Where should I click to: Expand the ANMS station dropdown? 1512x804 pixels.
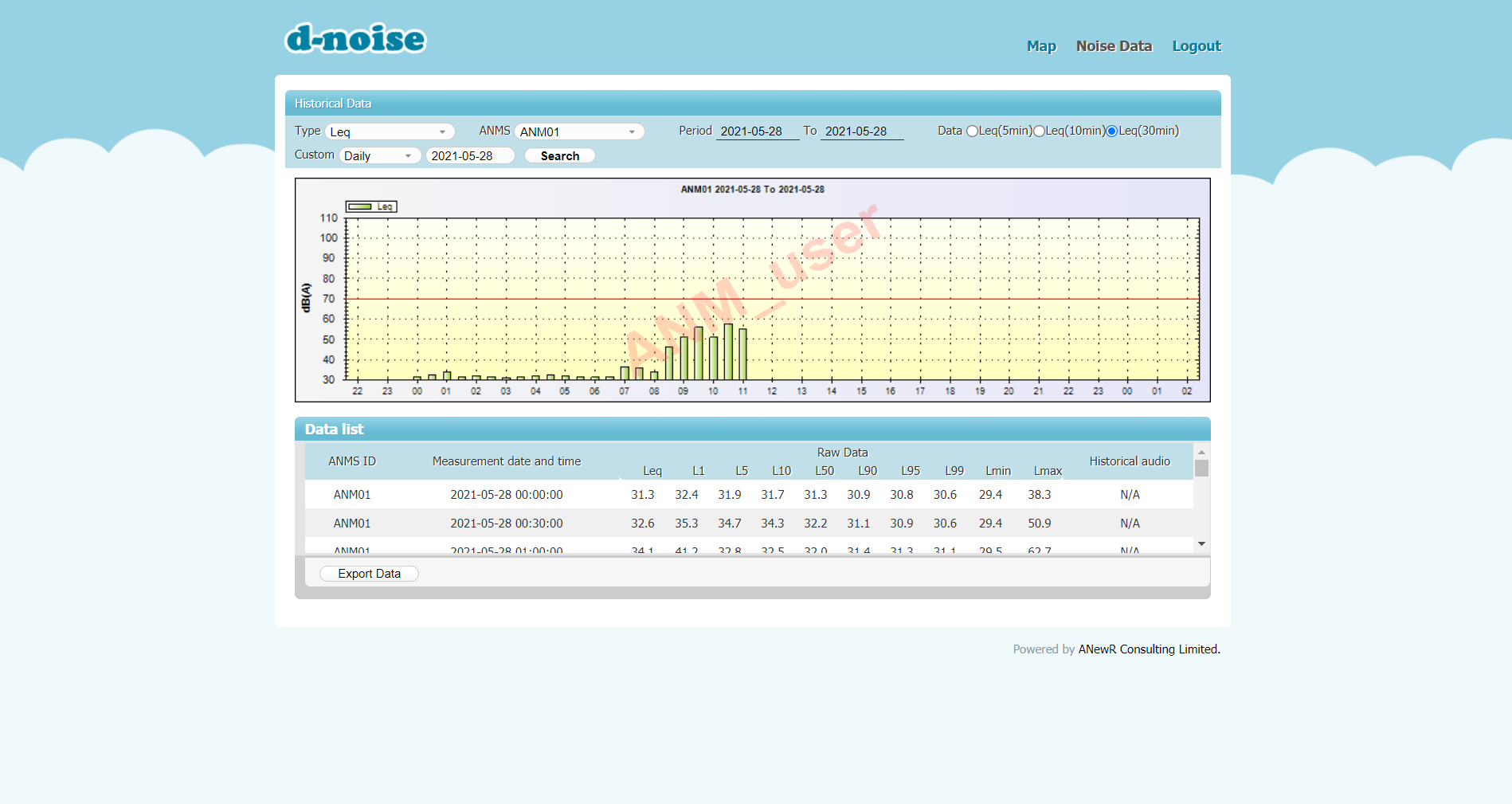(x=579, y=132)
